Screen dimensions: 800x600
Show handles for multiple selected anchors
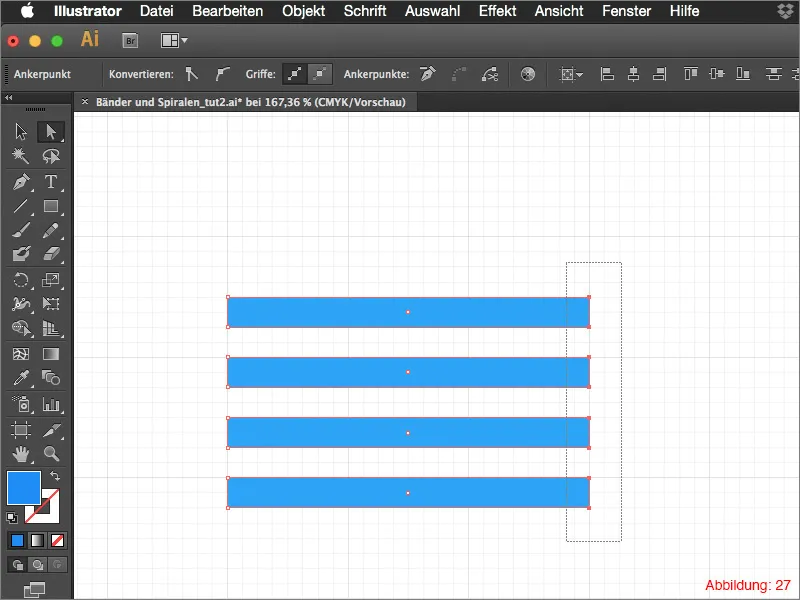click(x=295, y=74)
